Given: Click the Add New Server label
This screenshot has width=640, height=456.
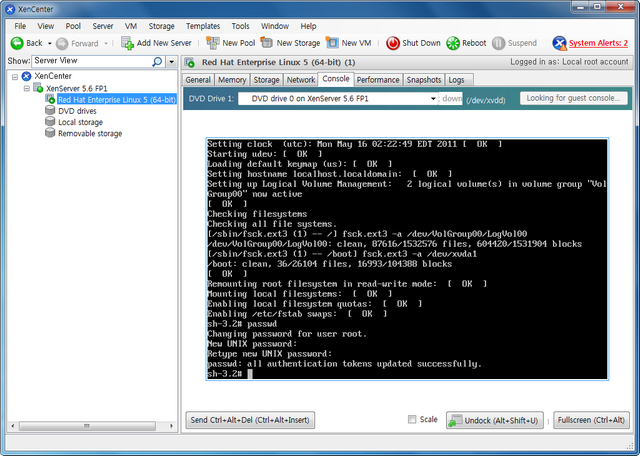Looking at the screenshot, I should click(x=164, y=43).
